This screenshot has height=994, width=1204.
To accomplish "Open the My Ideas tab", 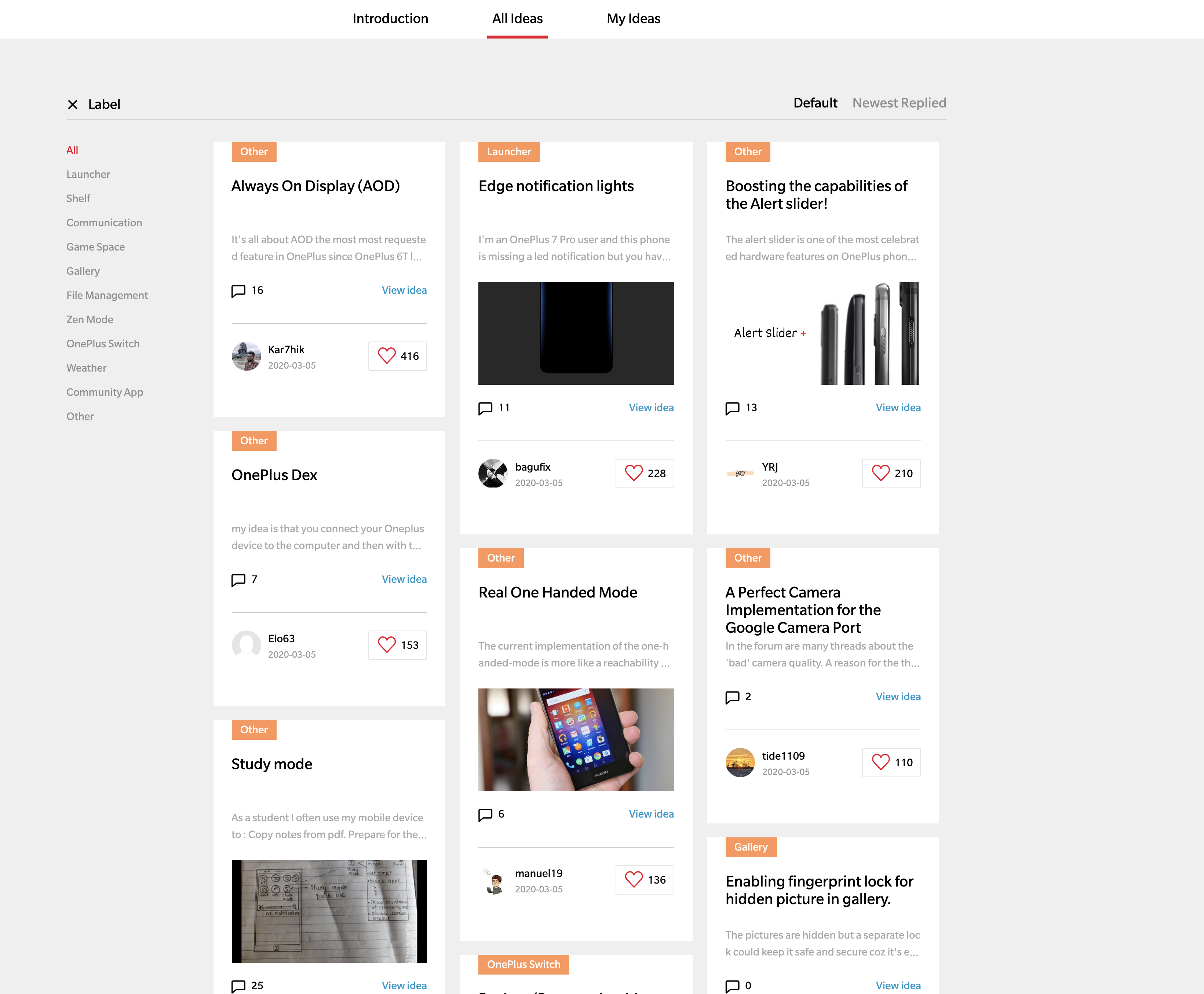I will tap(633, 19).
